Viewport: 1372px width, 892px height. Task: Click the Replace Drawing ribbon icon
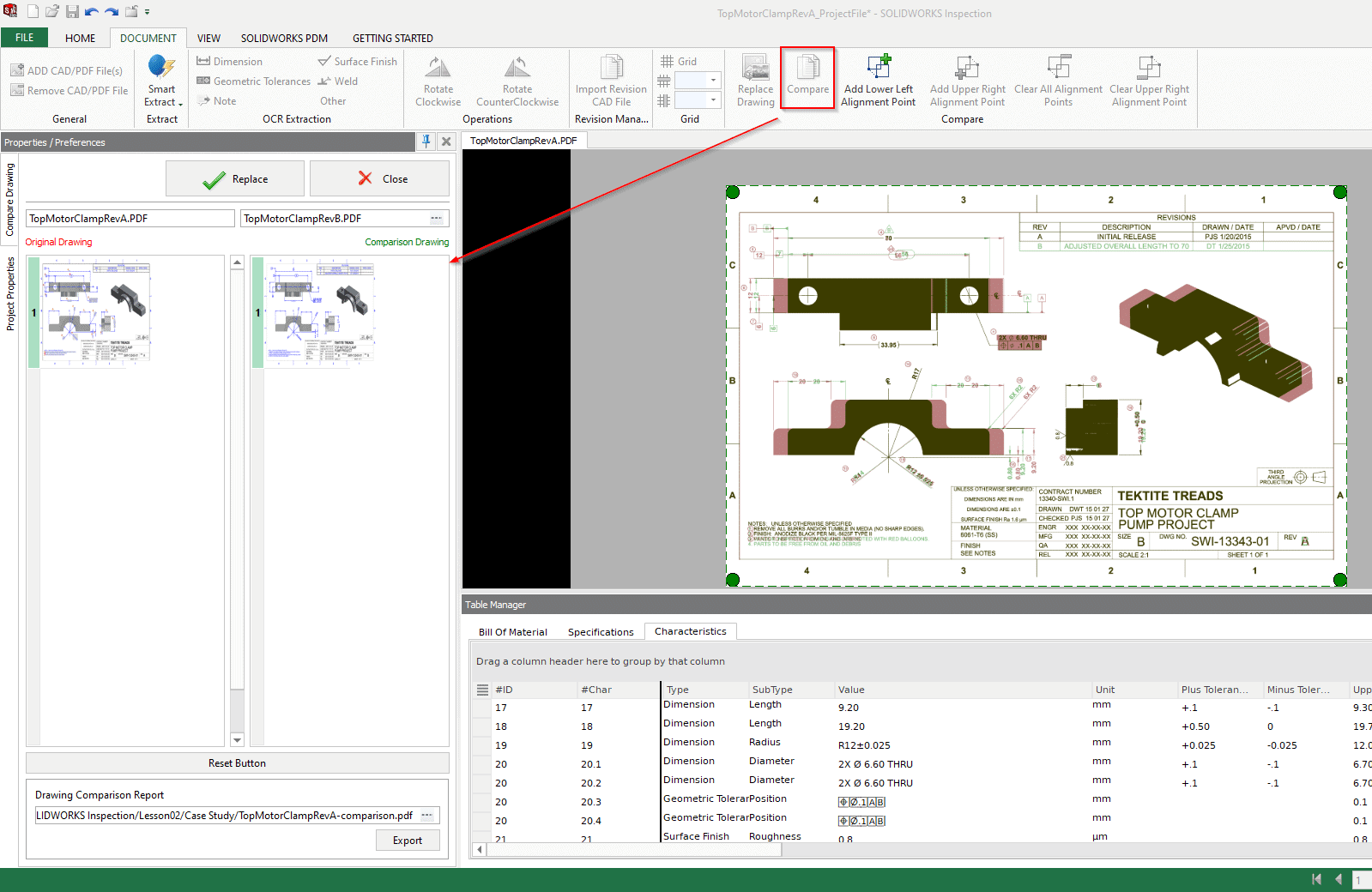pos(755,67)
